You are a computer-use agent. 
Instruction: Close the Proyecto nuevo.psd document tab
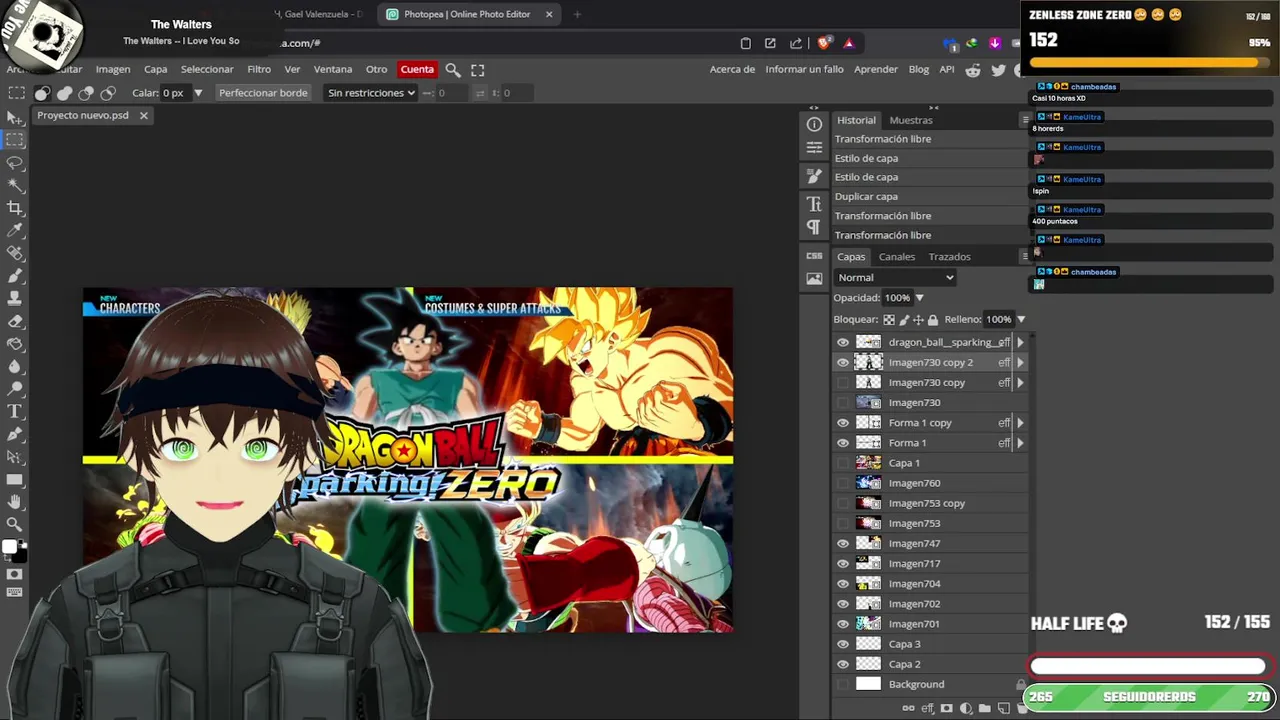click(143, 116)
